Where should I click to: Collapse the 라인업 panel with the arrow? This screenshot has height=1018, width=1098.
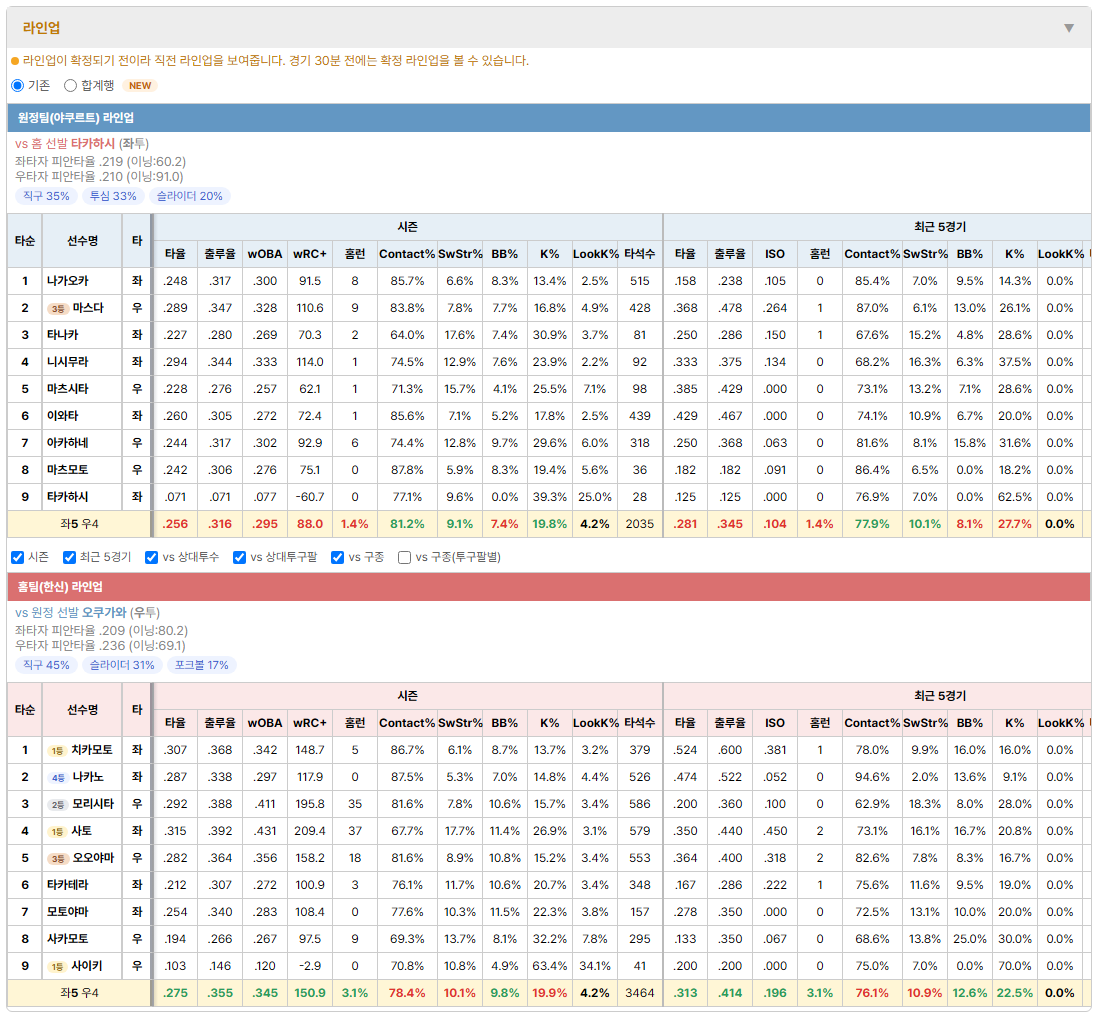(1069, 28)
